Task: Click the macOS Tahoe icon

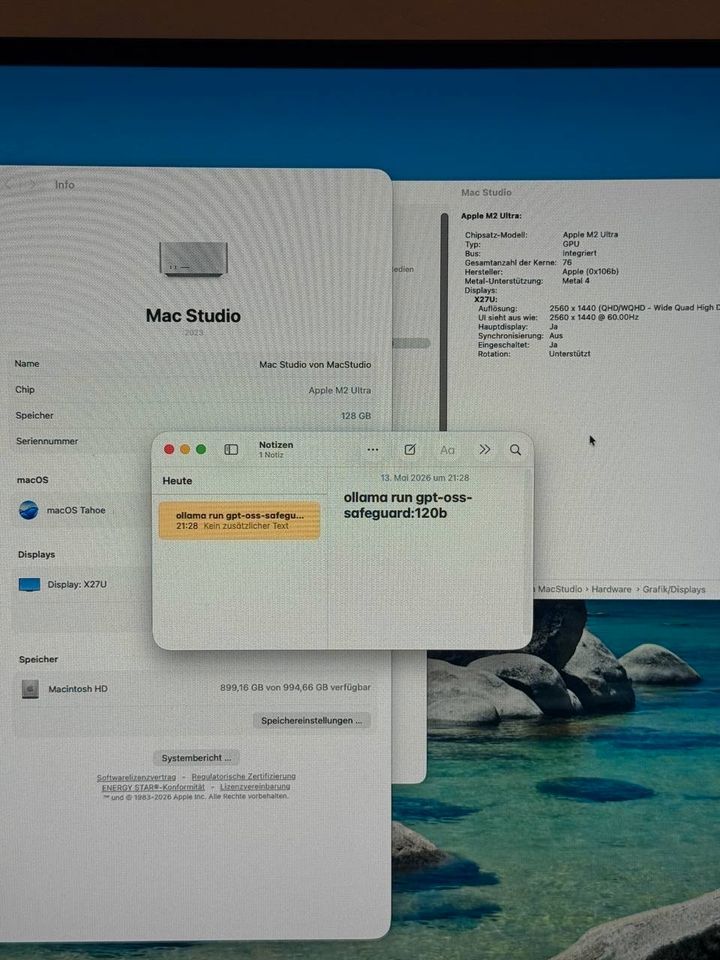Action: (x=29, y=510)
